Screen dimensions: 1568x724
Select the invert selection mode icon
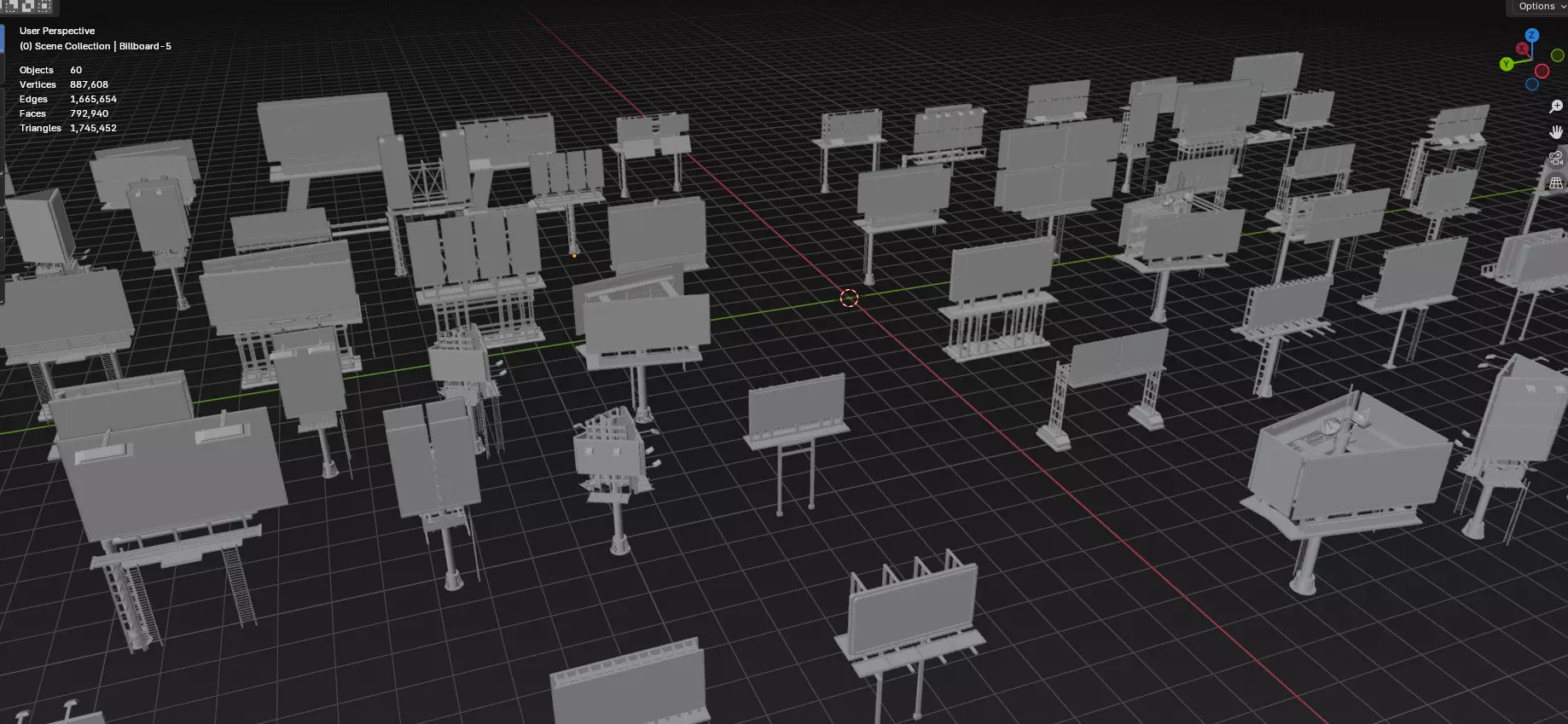[28, 6]
